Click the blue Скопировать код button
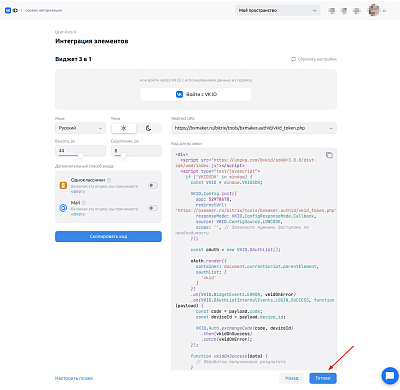400x390 pixels. click(x=108, y=236)
